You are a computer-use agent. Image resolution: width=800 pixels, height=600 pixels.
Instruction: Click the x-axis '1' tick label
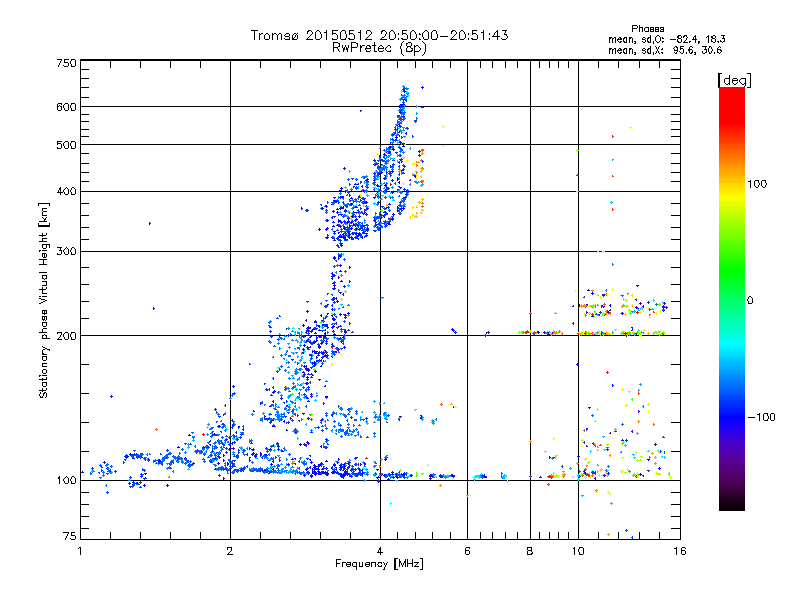(80, 551)
